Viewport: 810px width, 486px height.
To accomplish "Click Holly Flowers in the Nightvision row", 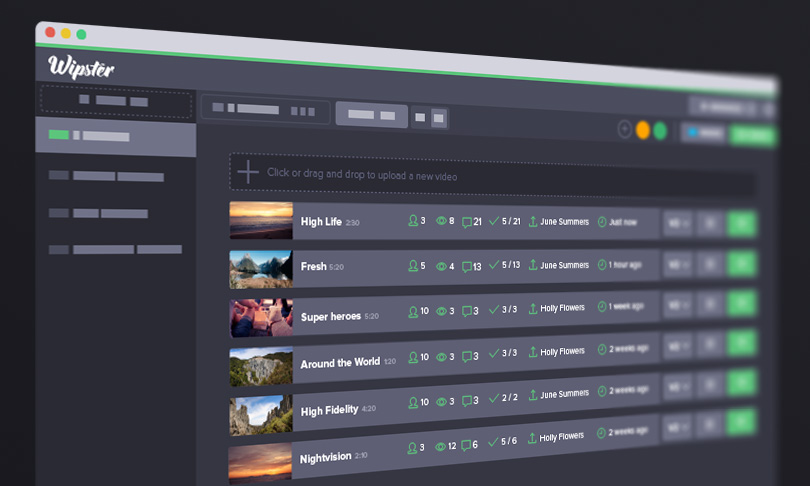I will 561,437.
